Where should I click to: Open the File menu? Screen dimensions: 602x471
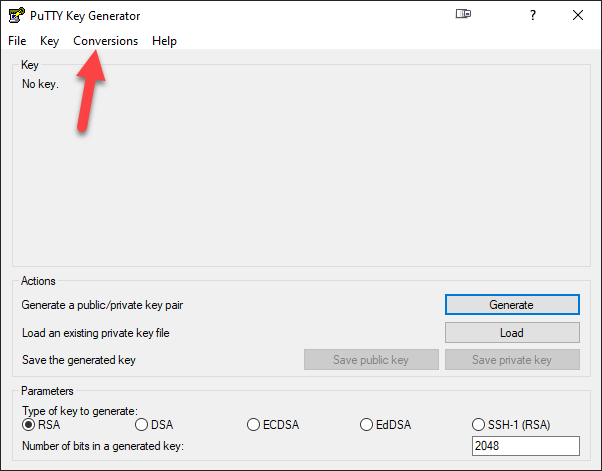tap(17, 41)
